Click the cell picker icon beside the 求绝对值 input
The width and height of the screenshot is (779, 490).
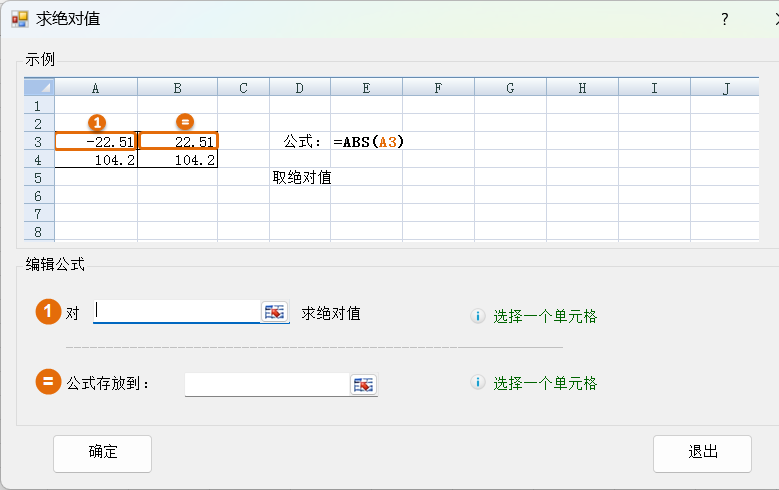[x=274, y=312]
